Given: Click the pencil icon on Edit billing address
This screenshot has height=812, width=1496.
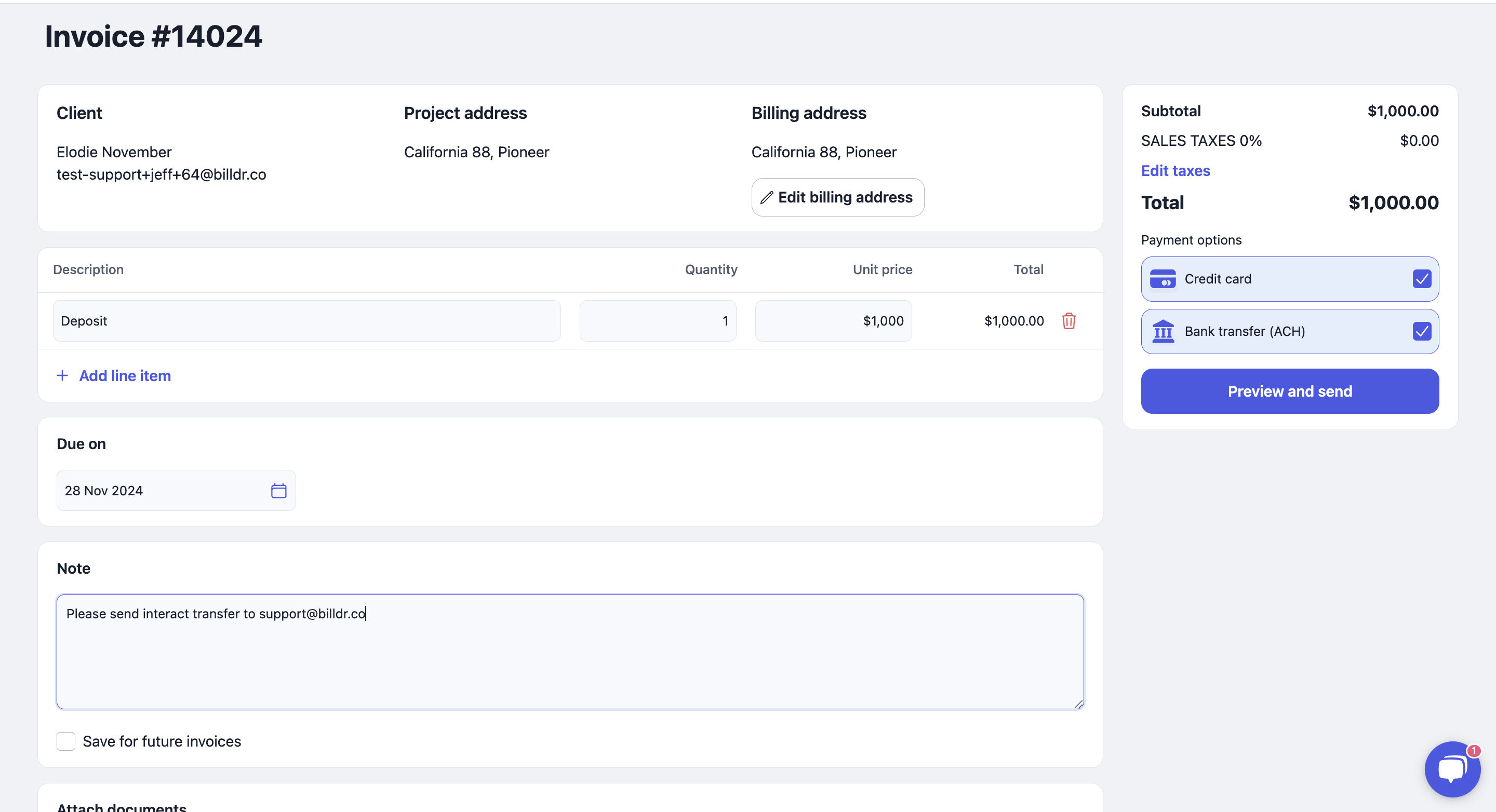Looking at the screenshot, I should coord(767,197).
